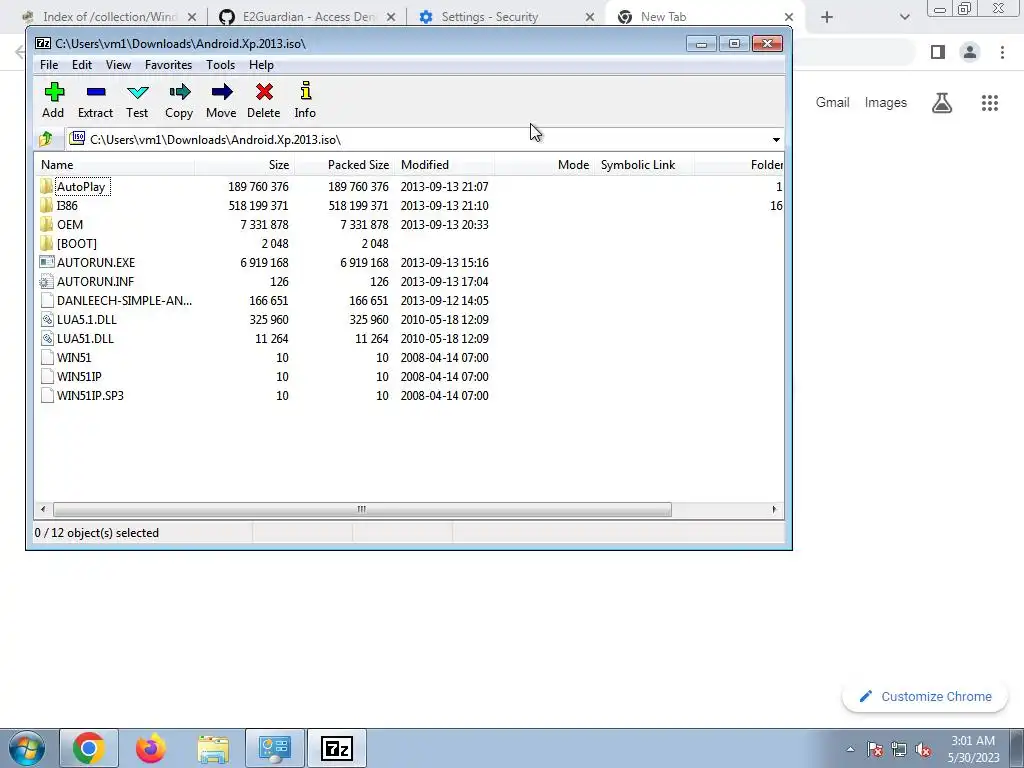The width and height of the screenshot is (1024, 768).
Task: Select the OEM folder icon
Action: [x=46, y=225]
